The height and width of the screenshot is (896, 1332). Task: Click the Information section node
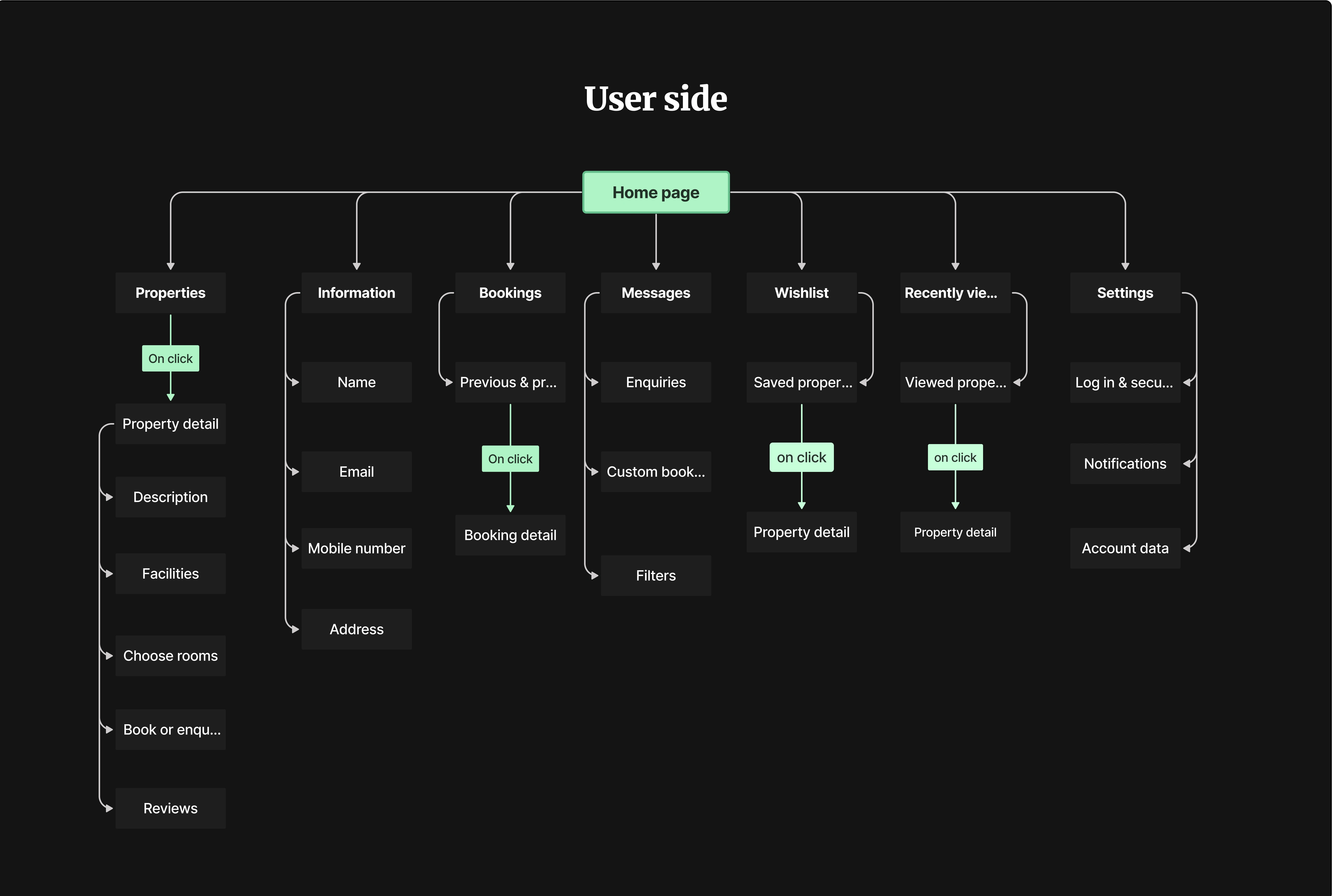pyautogui.click(x=357, y=293)
